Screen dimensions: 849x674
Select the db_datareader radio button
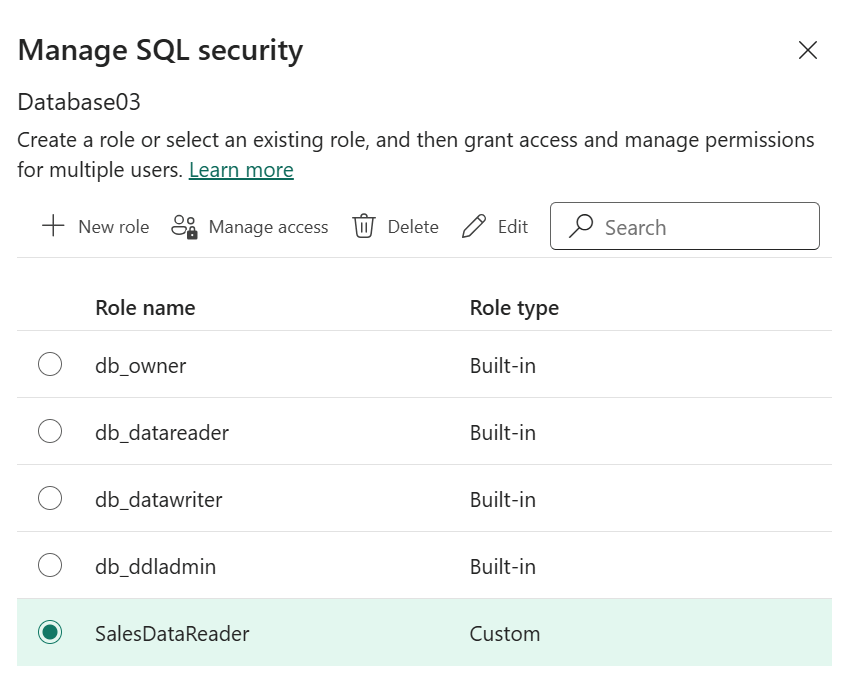(50, 432)
